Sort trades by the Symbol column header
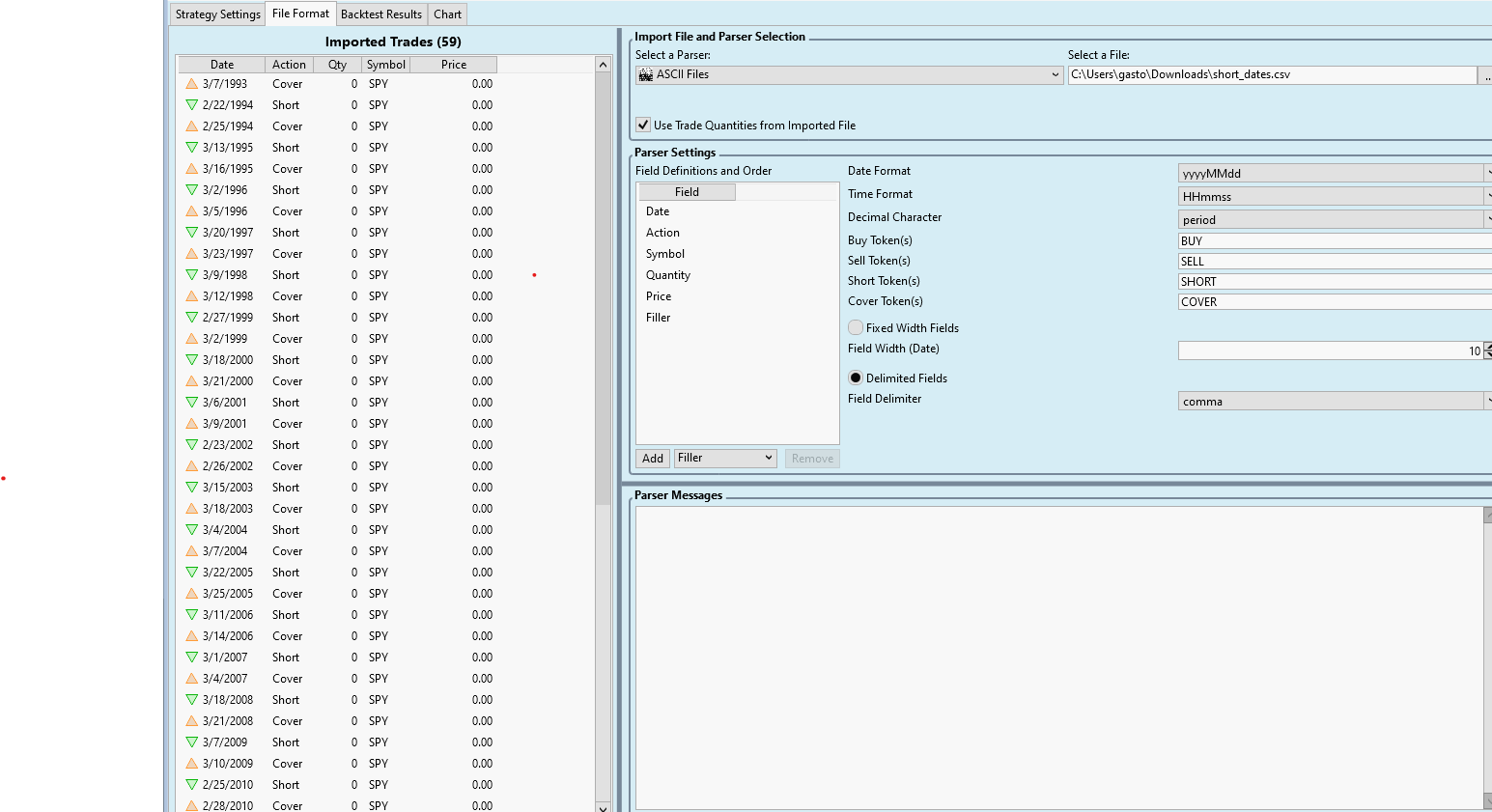Viewport: 1492px width, 812px height. click(x=386, y=65)
